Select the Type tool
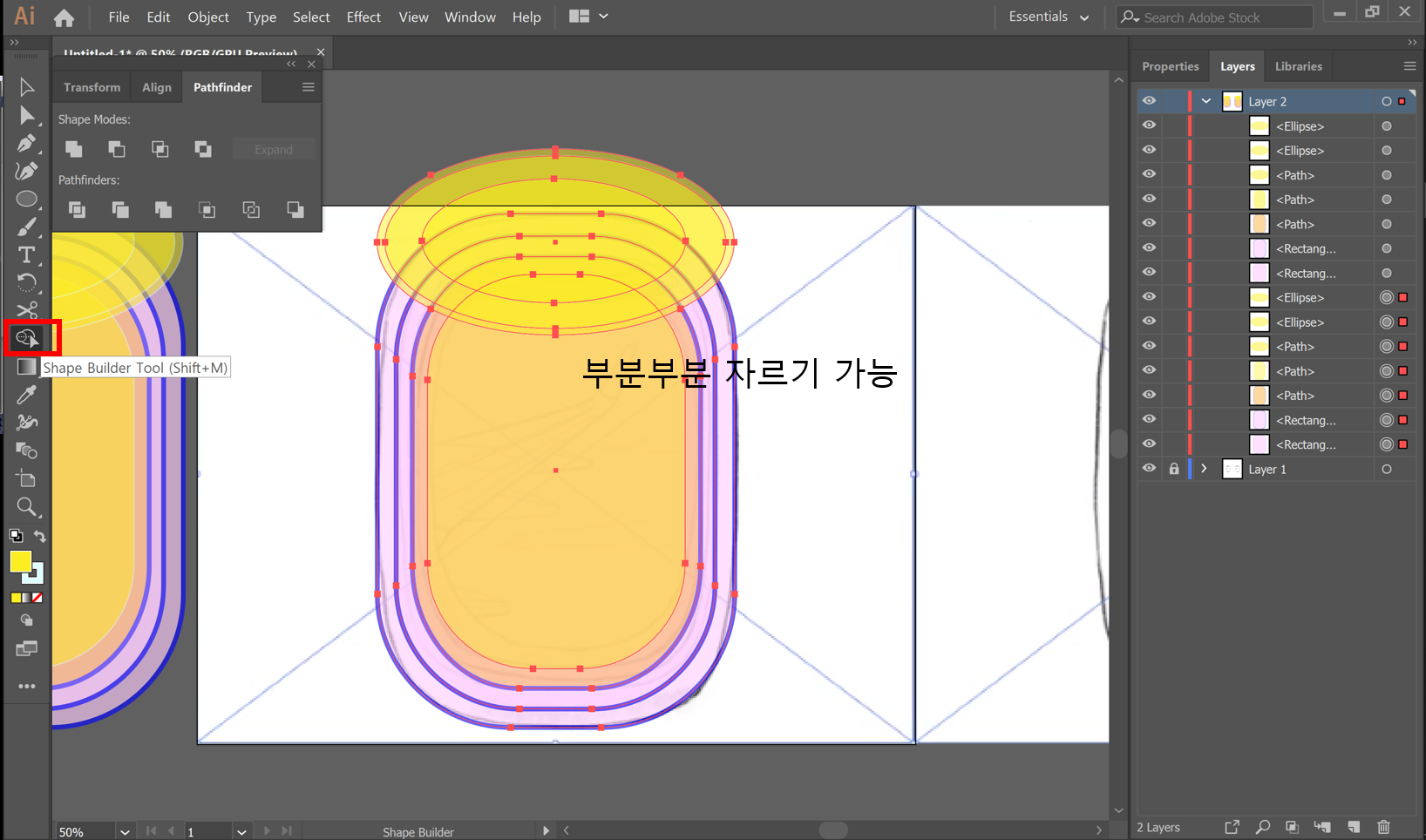This screenshot has height=840, width=1426. pyautogui.click(x=26, y=254)
